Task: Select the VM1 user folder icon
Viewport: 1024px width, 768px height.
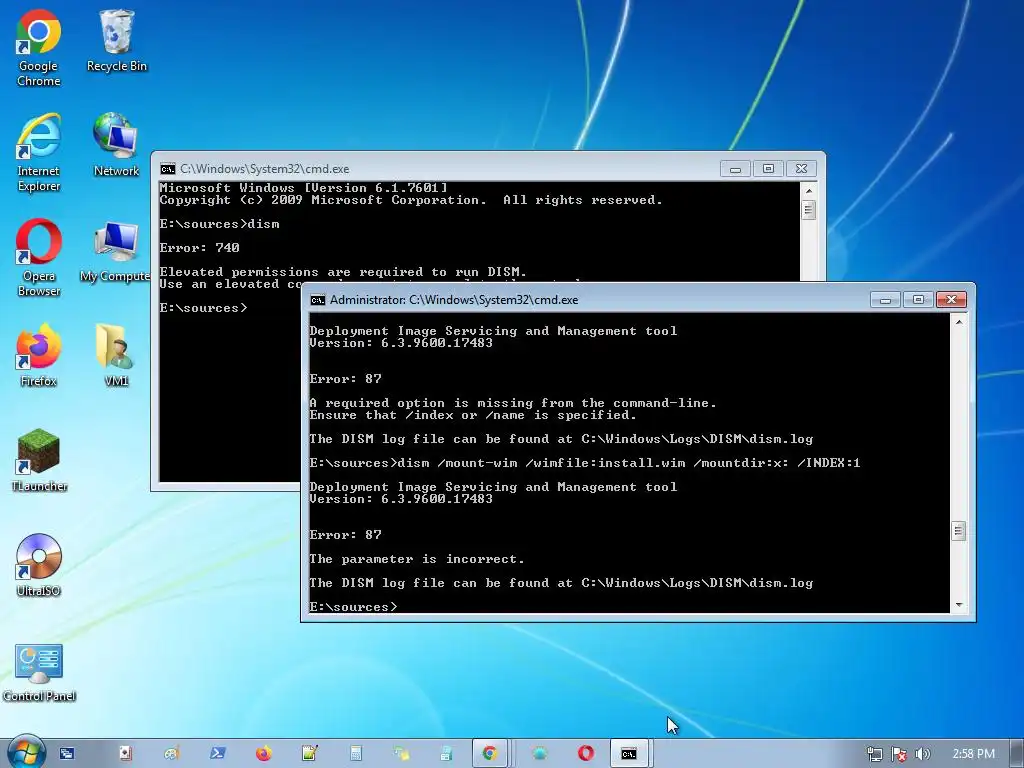Action: point(116,356)
